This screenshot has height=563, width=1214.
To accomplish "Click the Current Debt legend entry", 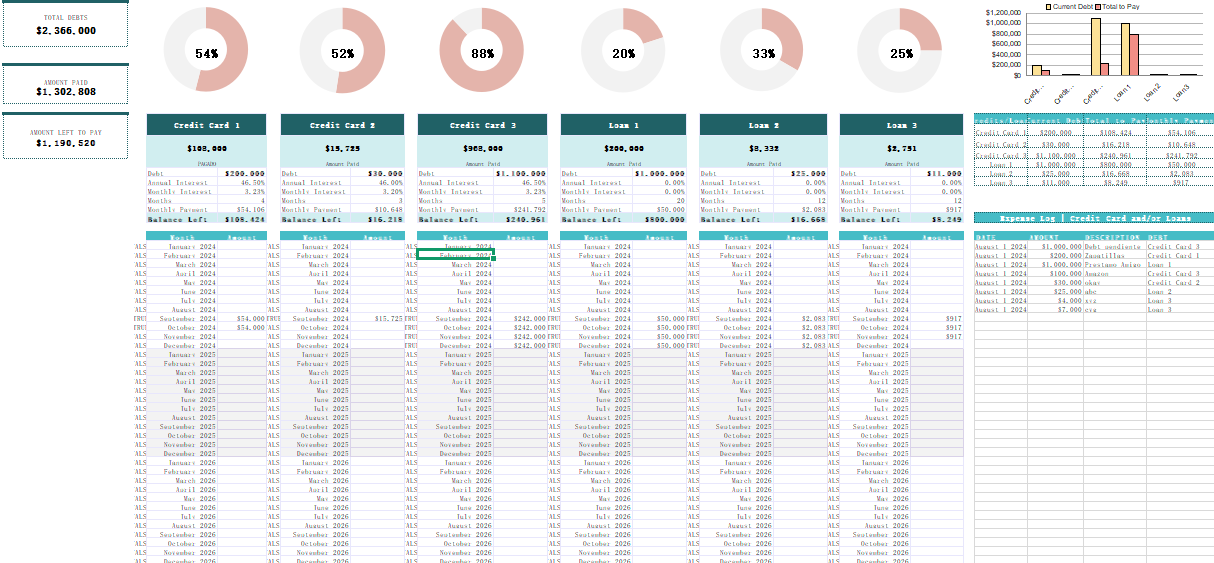I will [1070, 6].
